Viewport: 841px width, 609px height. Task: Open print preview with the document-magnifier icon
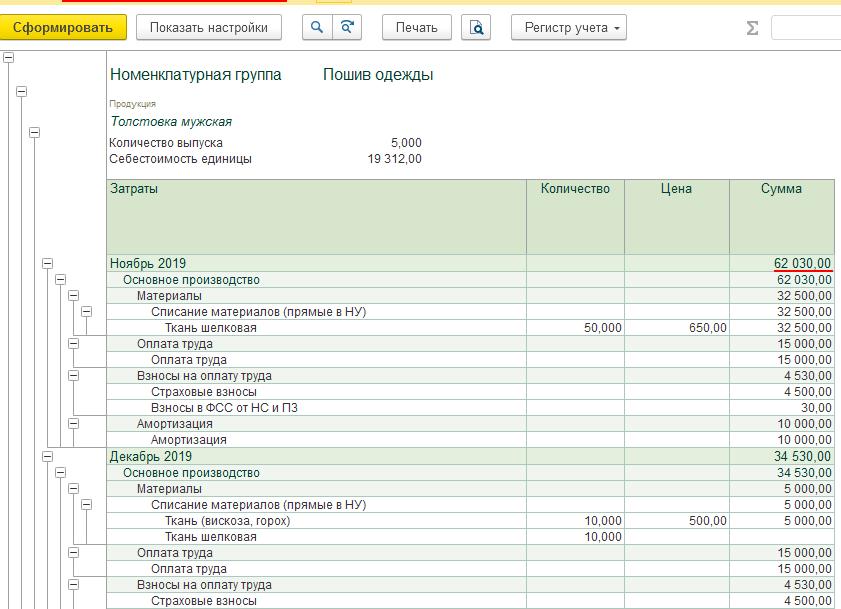476,27
